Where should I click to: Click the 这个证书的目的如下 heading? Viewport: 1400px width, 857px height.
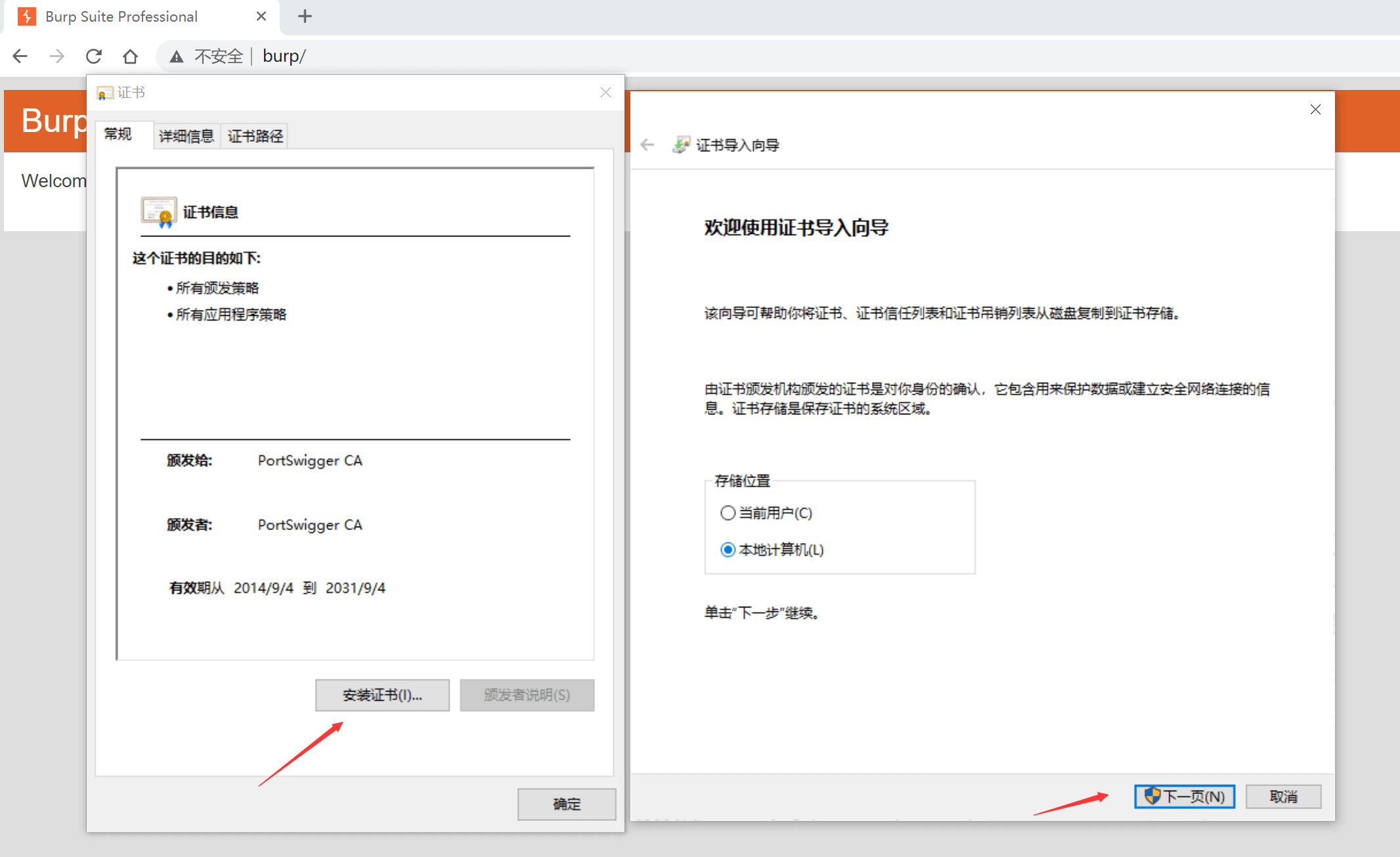tap(196, 258)
